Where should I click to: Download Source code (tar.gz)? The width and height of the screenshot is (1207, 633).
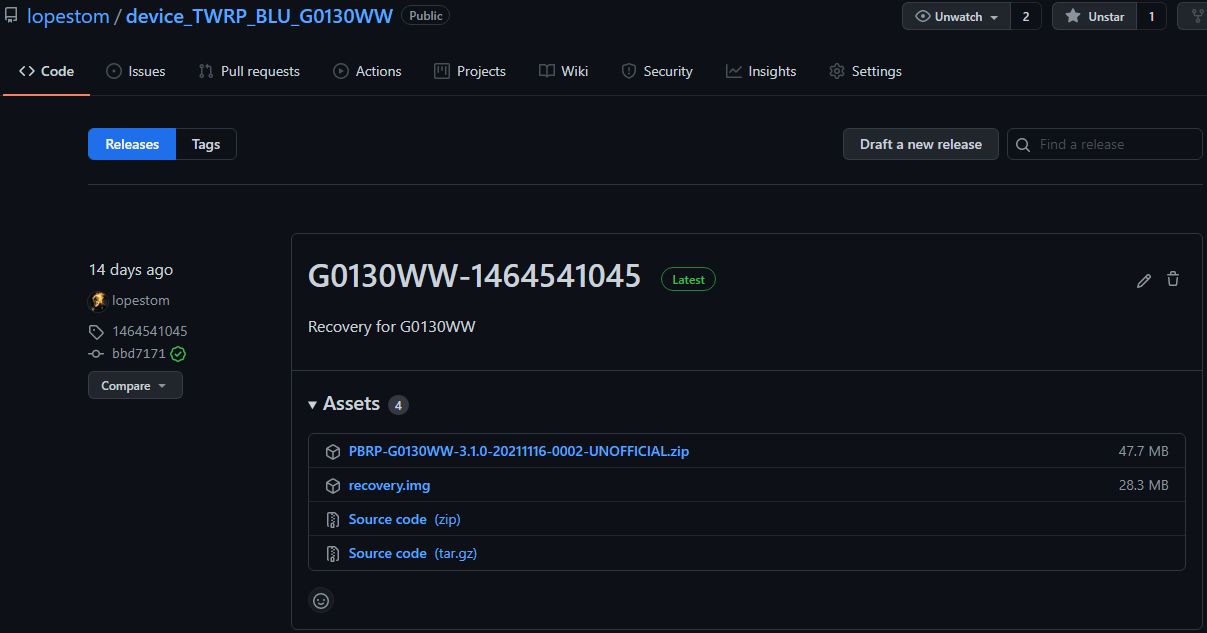coord(412,553)
